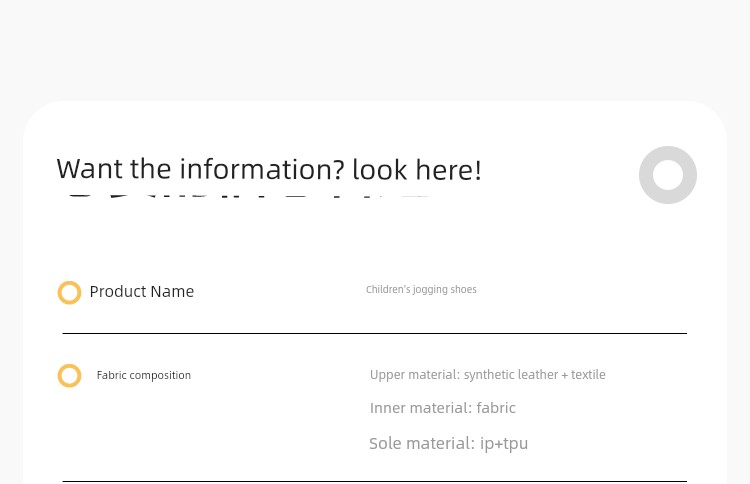Click the Sole material label
750x484 pixels.
point(422,443)
